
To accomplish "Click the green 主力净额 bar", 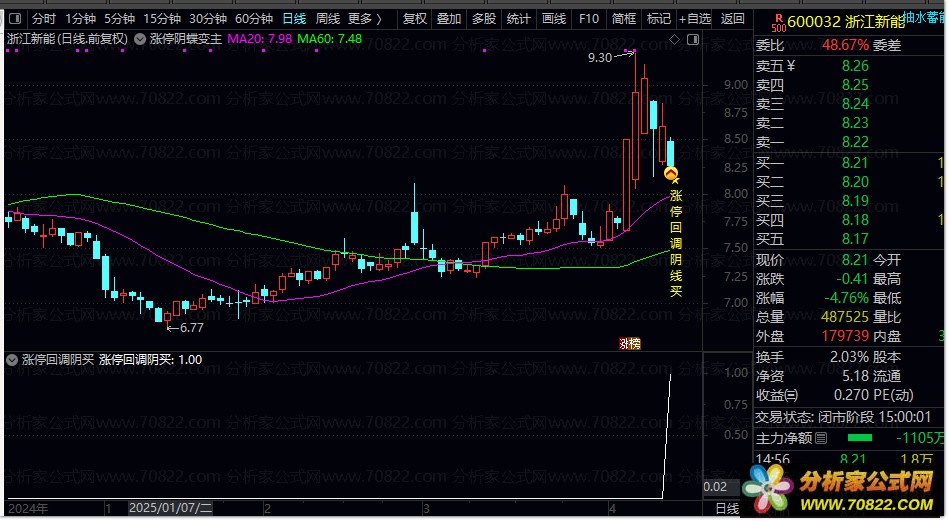I will click(x=860, y=438).
